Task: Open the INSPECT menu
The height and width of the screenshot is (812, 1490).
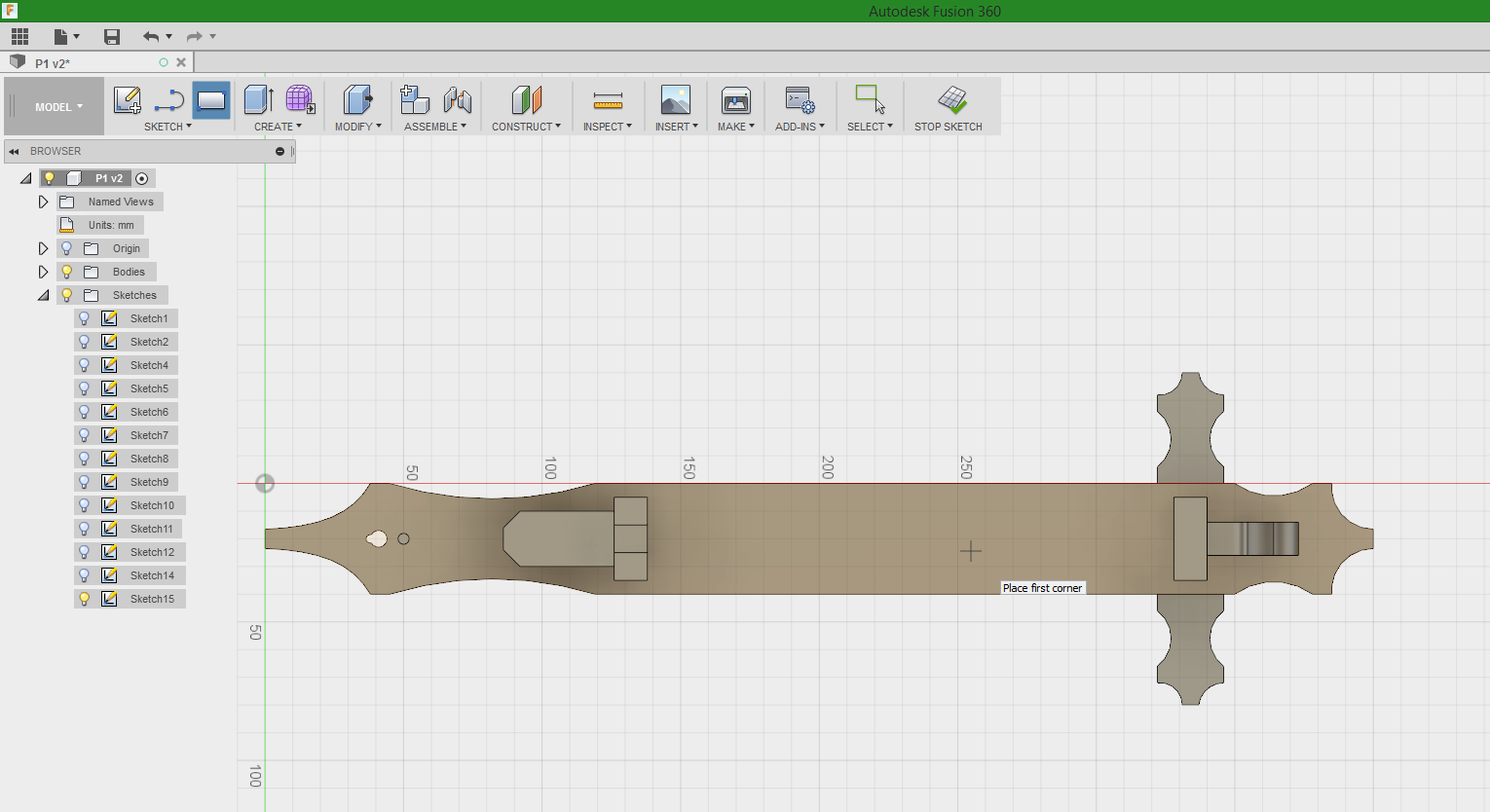Action: [608, 127]
